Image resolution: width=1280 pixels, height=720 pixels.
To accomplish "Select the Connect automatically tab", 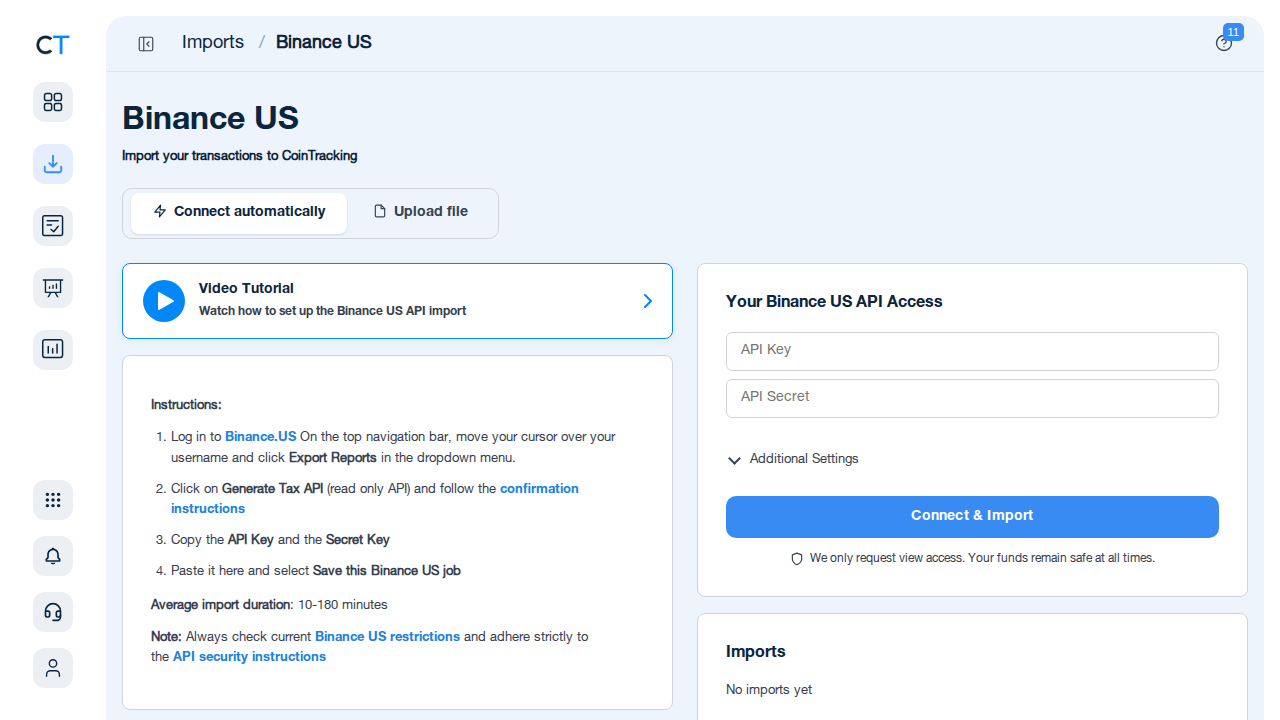I will 239,212.
